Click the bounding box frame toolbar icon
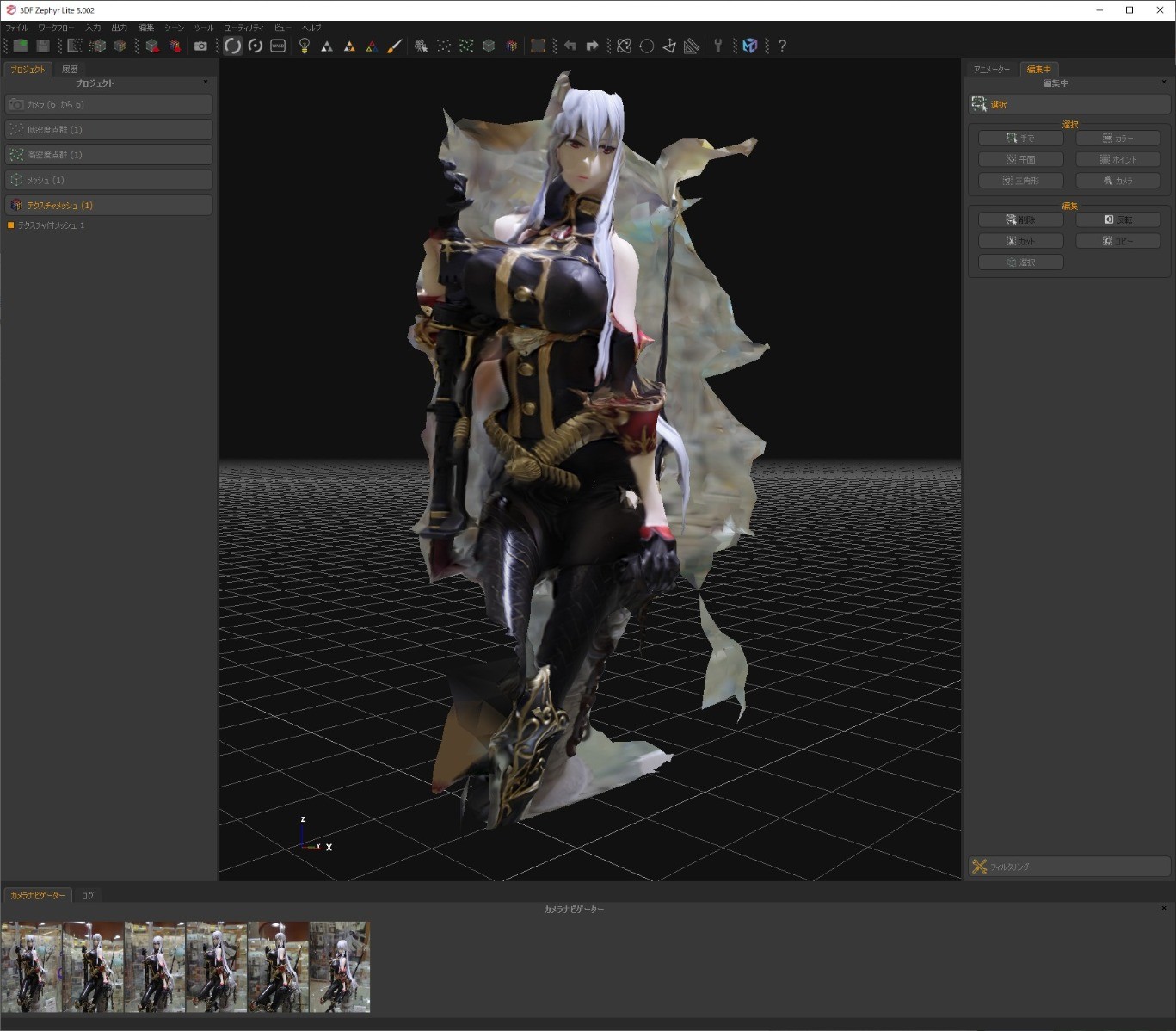The width and height of the screenshot is (1176, 1031). tap(538, 46)
